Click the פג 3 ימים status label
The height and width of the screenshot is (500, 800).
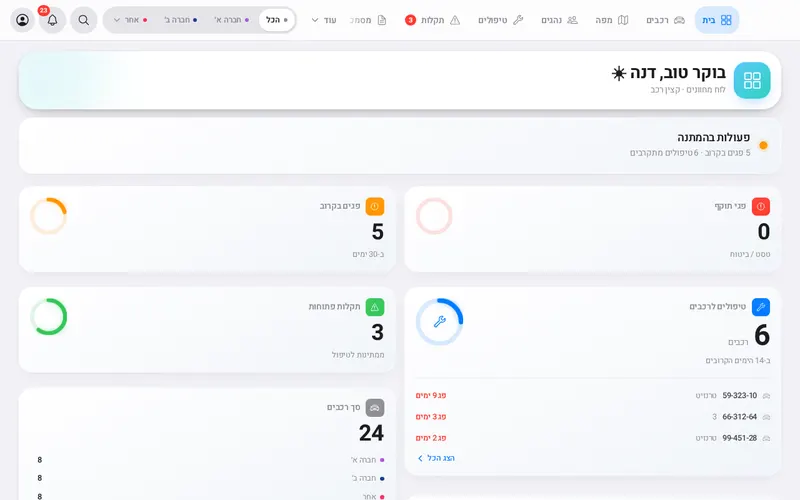point(431,417)
